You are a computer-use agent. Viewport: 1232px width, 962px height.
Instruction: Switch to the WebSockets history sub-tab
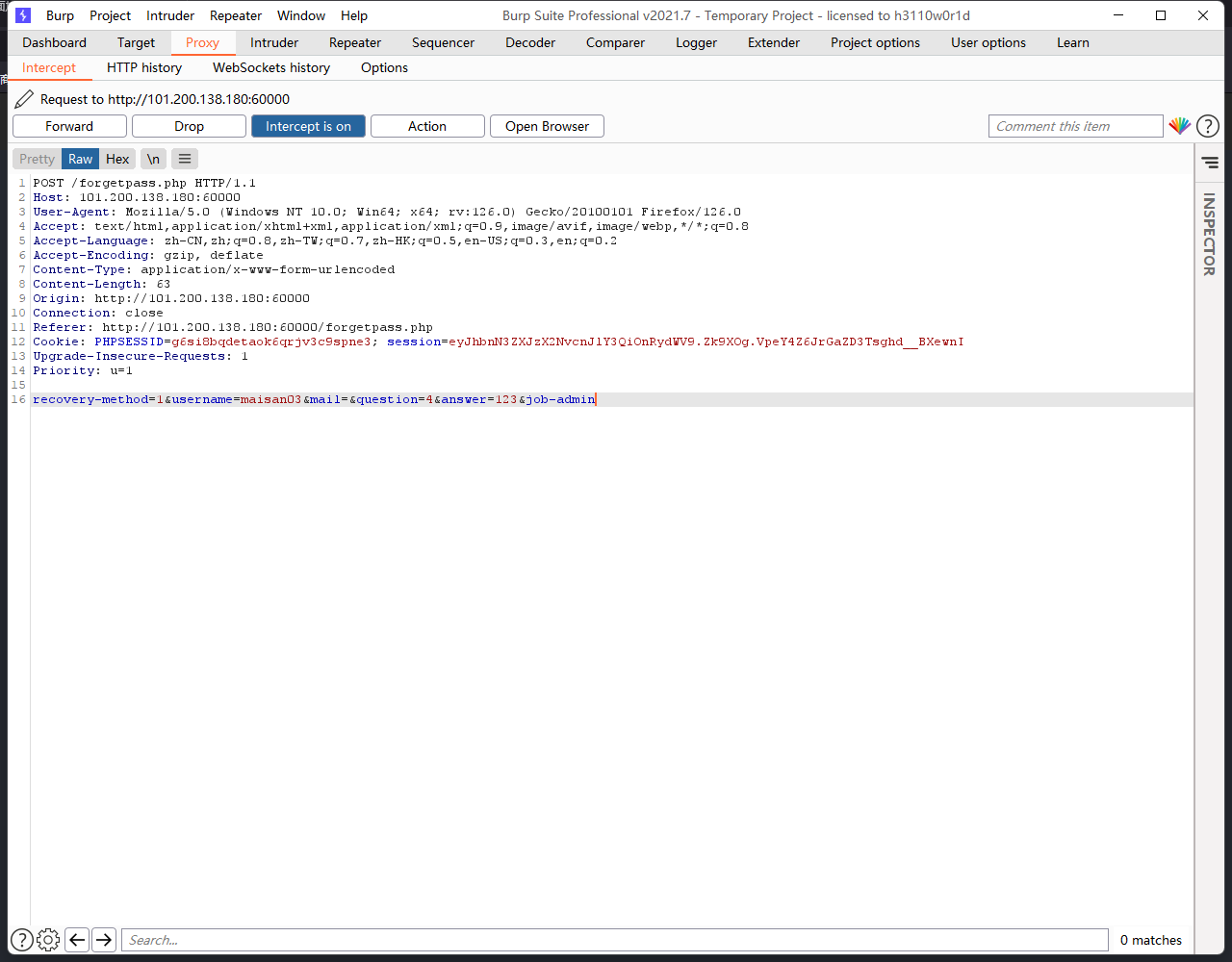[271, 67]
